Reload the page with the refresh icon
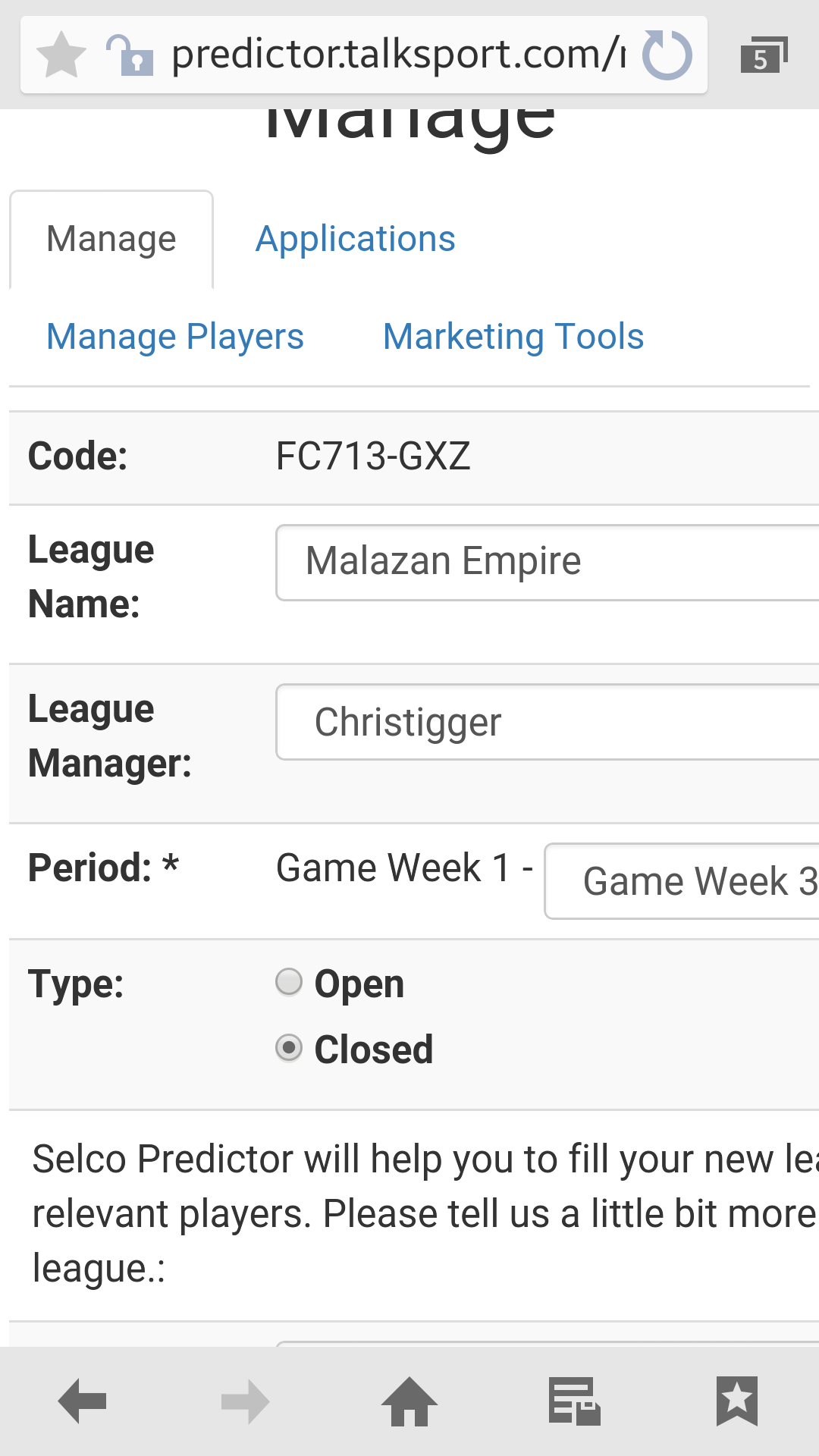The height and width of the screenshot is (1456, 819). click(x=667, y=55)
